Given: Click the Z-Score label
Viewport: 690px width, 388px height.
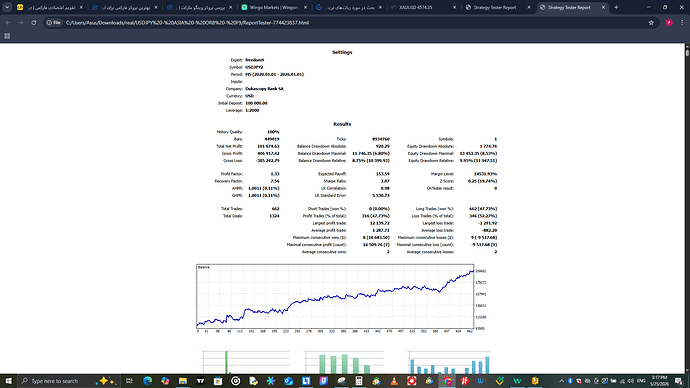Looking at the screenshot, I should tap(446, 181).
